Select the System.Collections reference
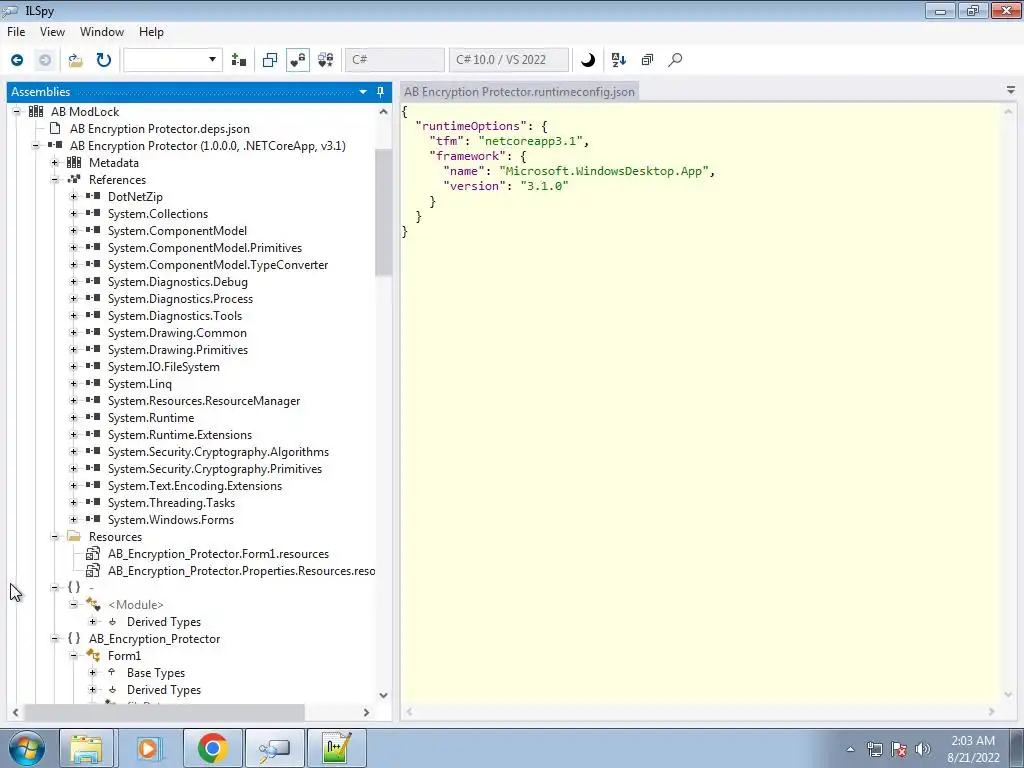Viewport: 1024px width, 768px height. pyautogui.click(x=158, y=214)
